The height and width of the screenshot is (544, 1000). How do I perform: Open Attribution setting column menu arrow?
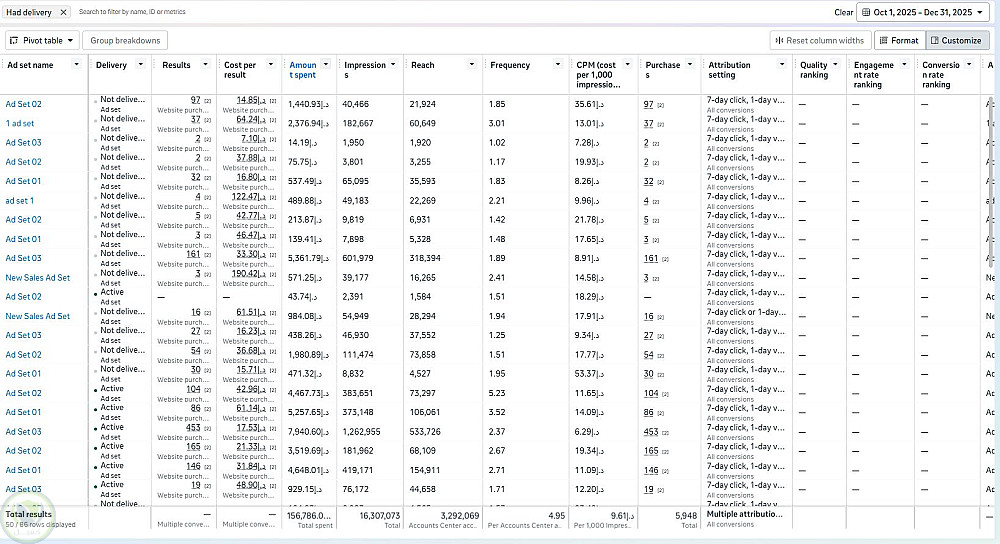781,64
